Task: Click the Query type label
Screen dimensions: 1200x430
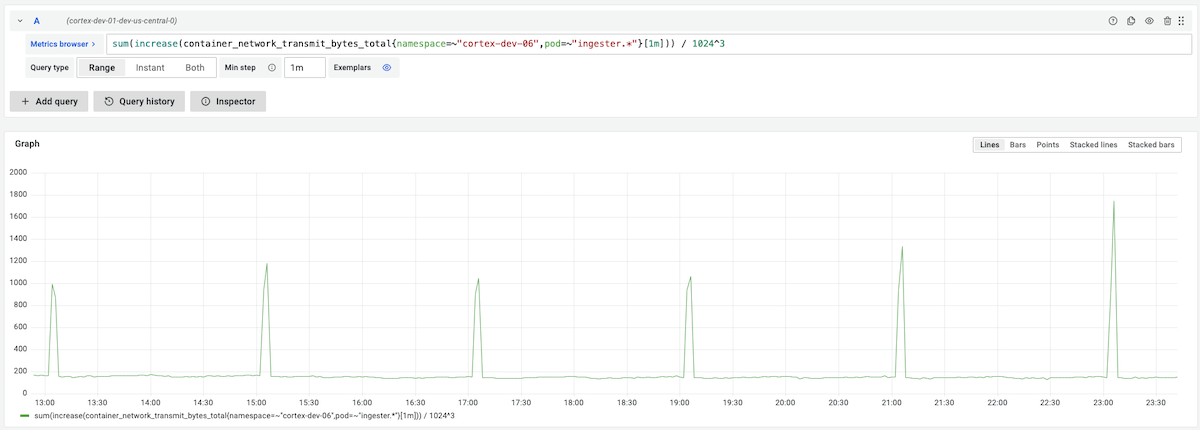Action: (x=50, y=68)
